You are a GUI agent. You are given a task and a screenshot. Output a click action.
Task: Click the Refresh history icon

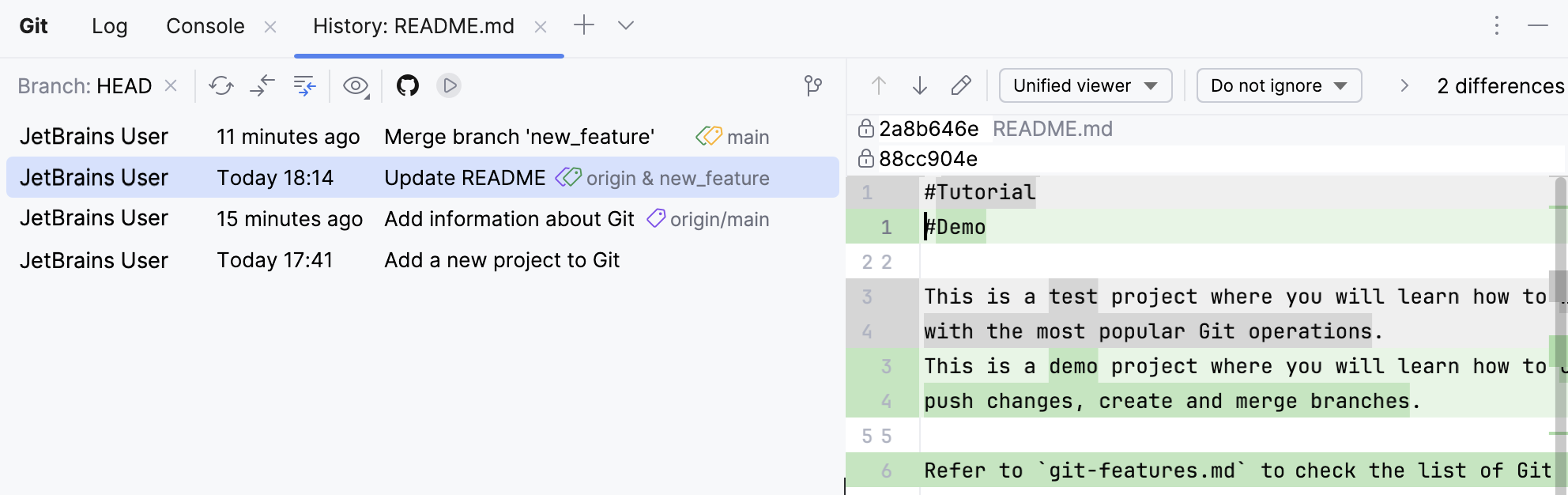(220, 85)
